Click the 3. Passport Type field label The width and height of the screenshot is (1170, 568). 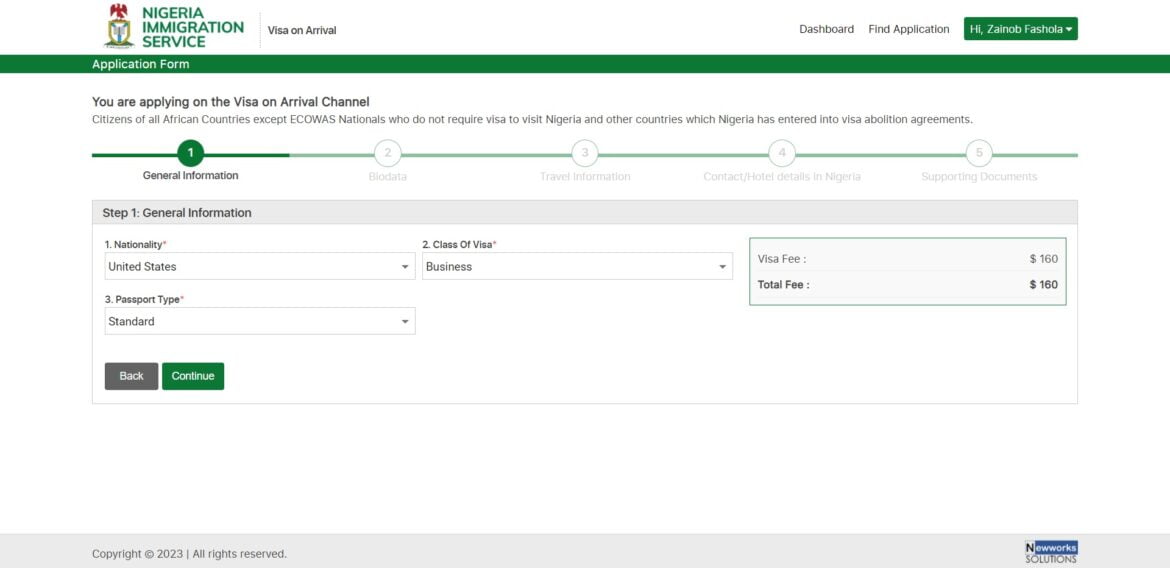click(144, 299)
